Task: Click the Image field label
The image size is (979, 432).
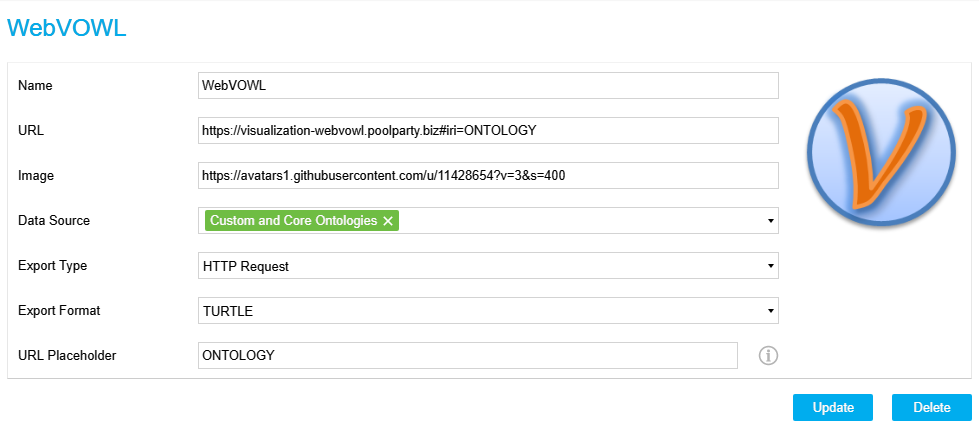Action: (36, 176)
